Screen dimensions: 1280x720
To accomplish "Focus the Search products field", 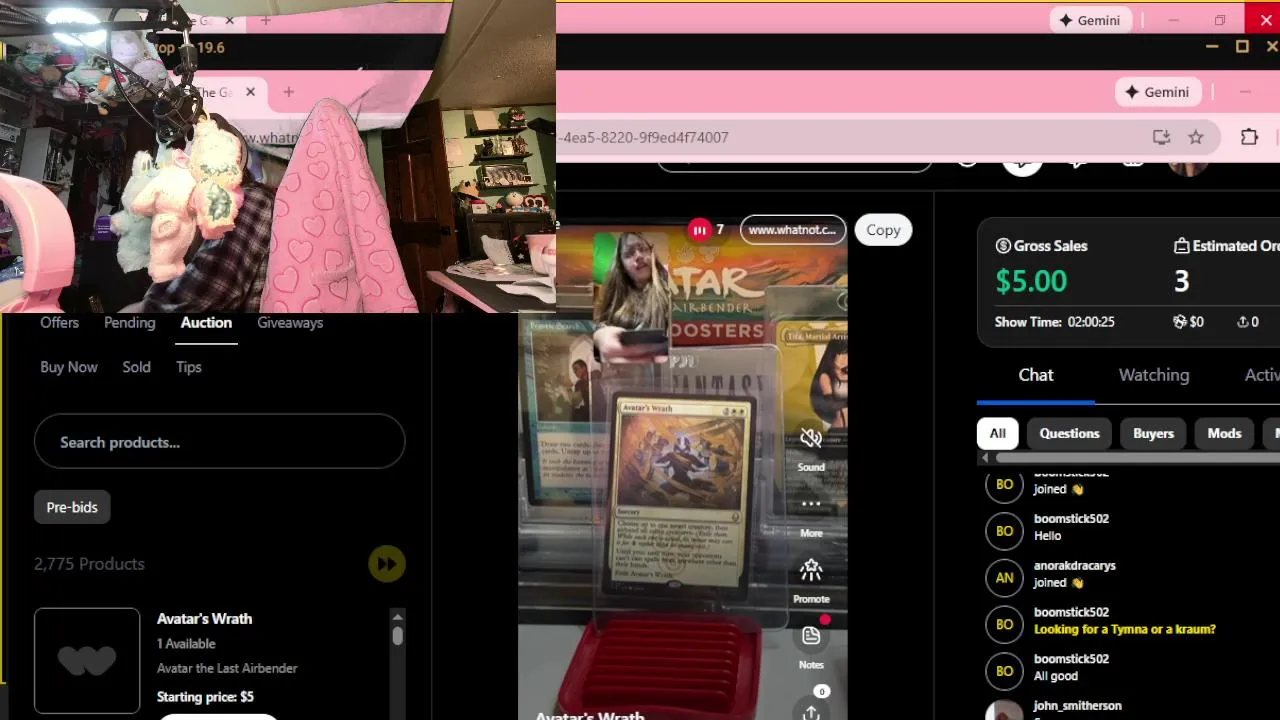I will pyautogui.click(x=219, y=442).
